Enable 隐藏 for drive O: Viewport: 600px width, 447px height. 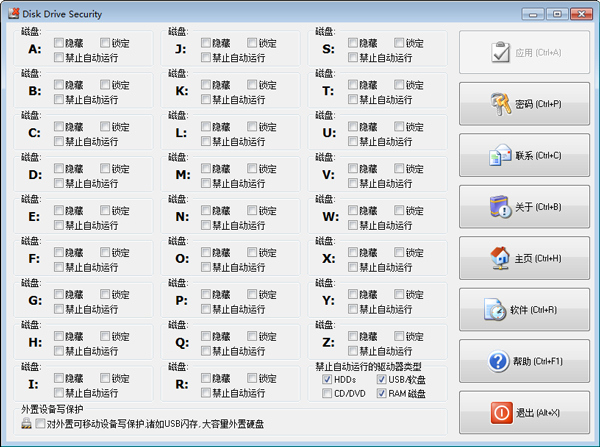pos(206,252)
